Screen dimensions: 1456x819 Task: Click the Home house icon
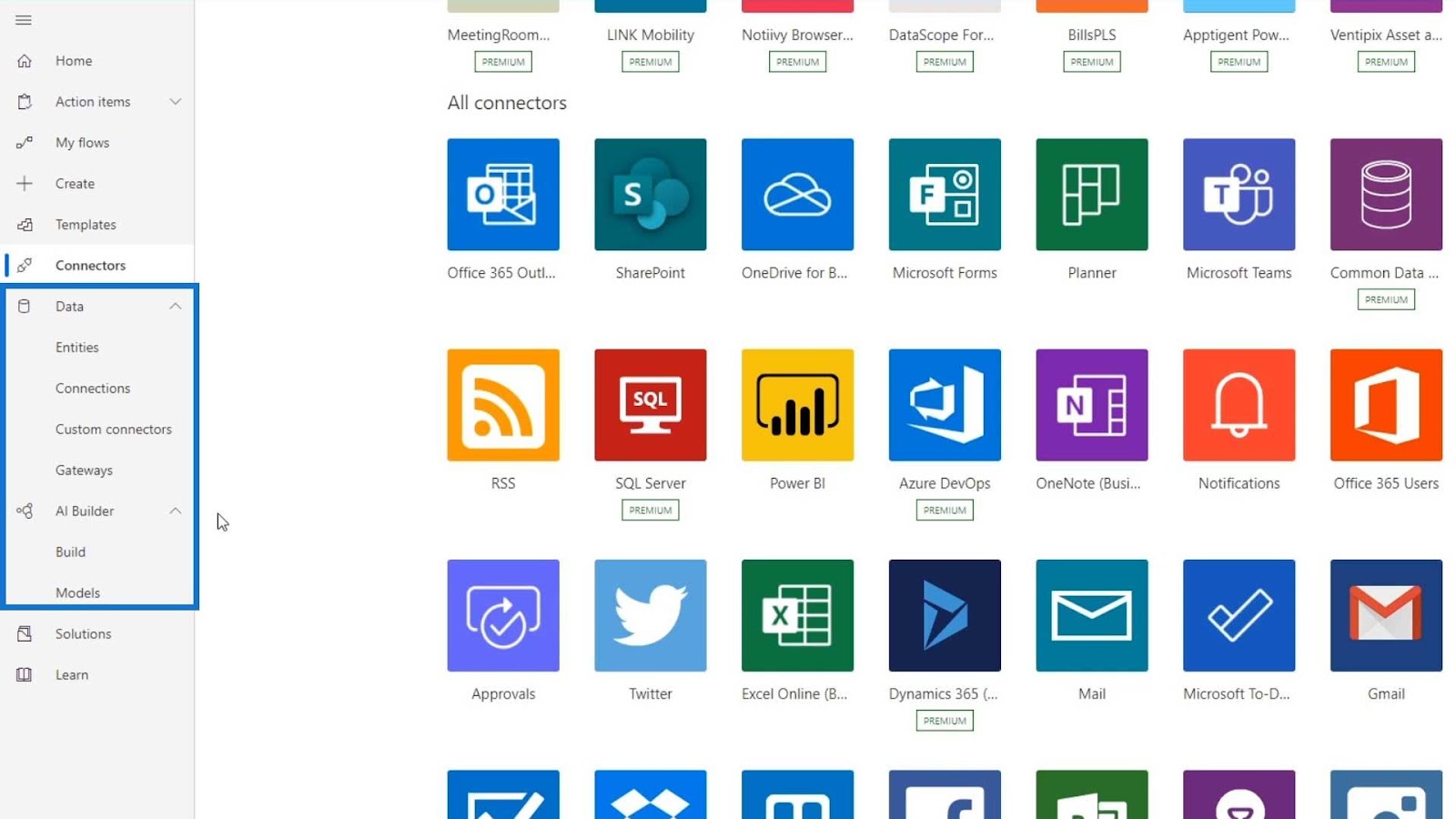click(25, 61)
